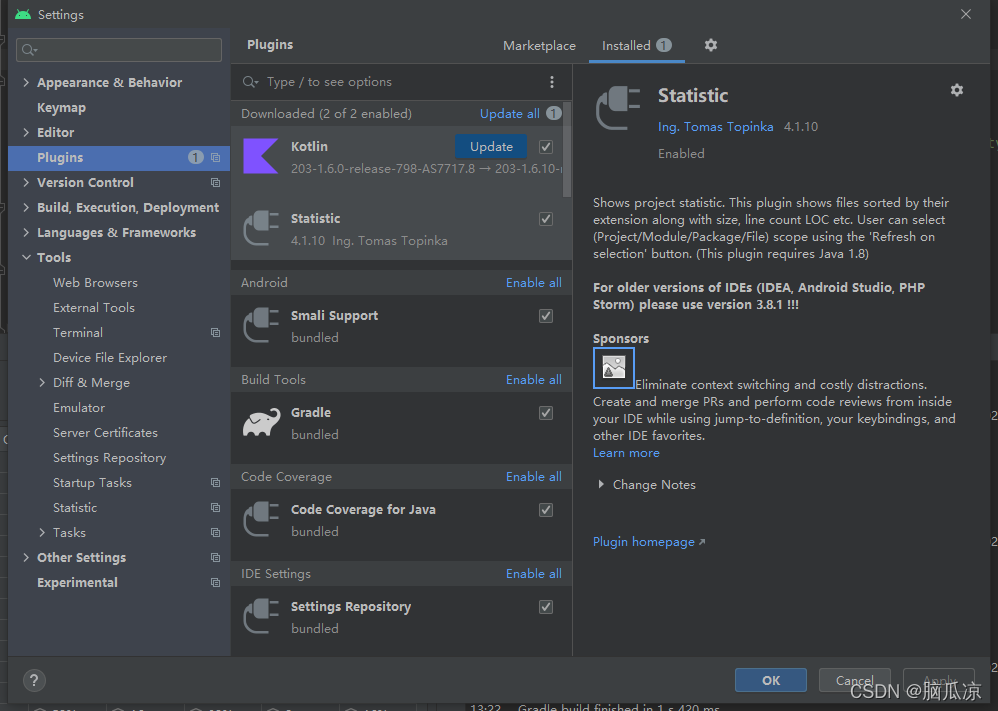Click Enable all for Android plugins
Viewport: 998px width, 711px height.
[533, 283]
